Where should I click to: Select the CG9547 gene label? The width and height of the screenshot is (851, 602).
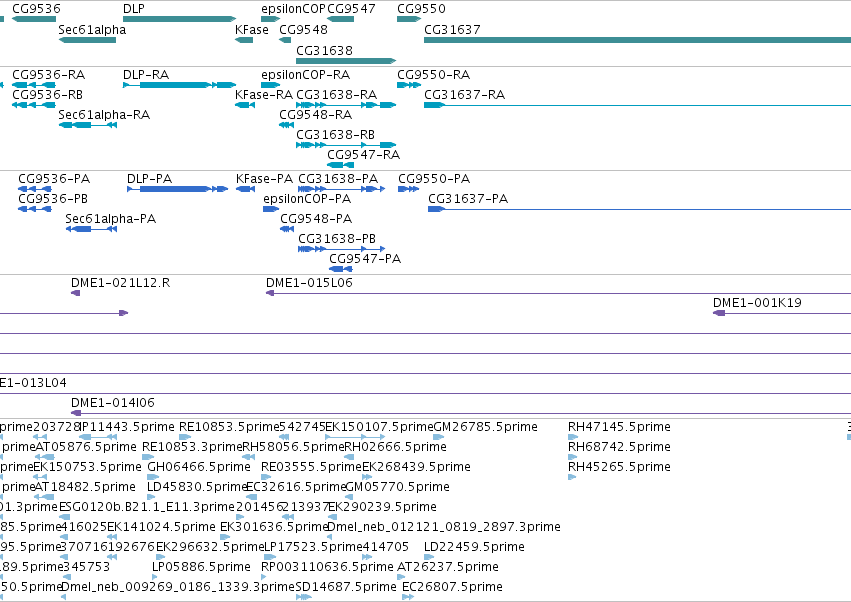tap(351, 9)
